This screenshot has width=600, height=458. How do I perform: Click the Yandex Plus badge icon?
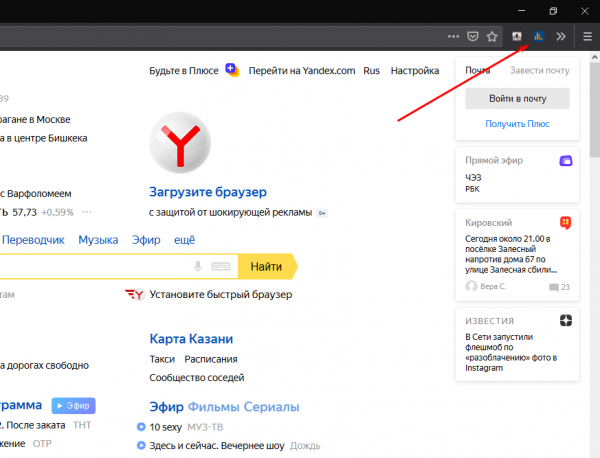coord(232,70)
